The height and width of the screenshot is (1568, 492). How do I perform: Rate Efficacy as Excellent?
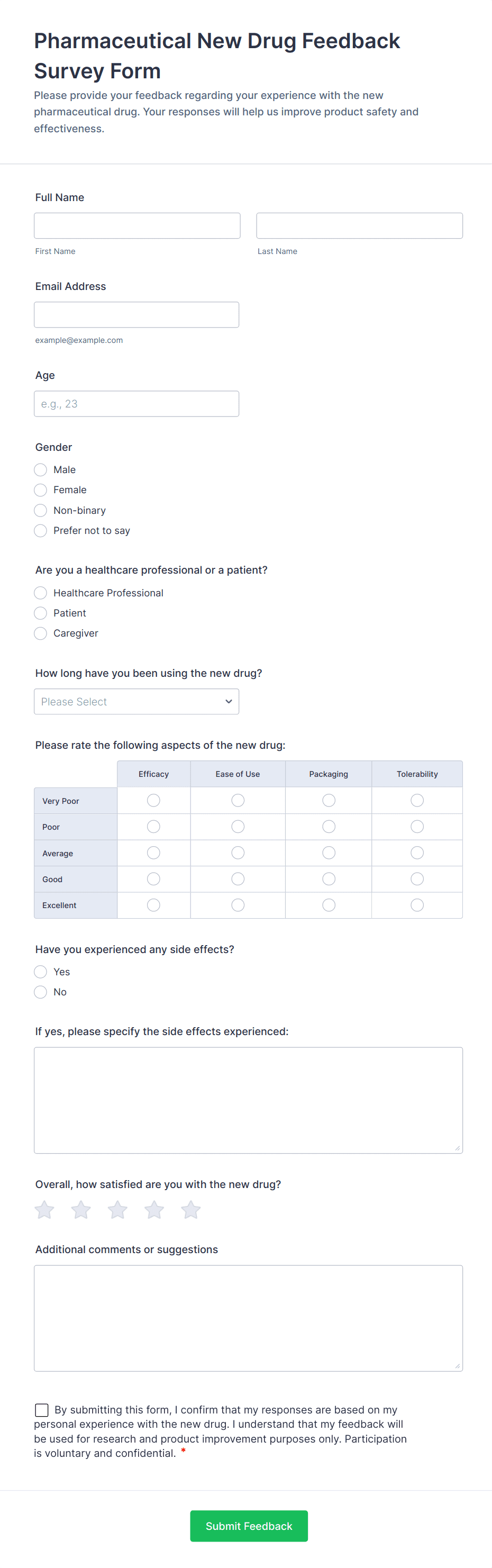tap(153, 905)
